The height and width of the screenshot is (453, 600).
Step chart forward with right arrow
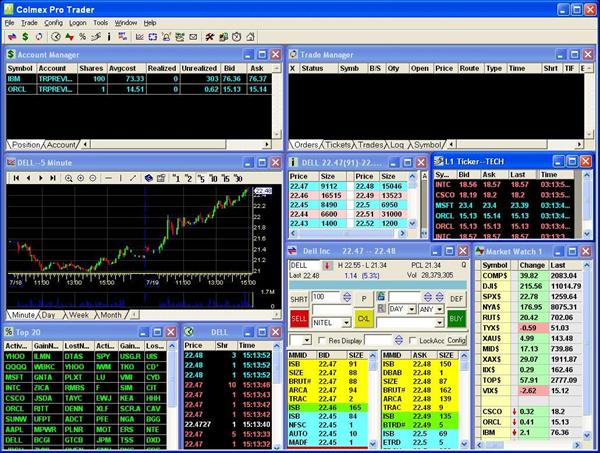click(41, 178)
